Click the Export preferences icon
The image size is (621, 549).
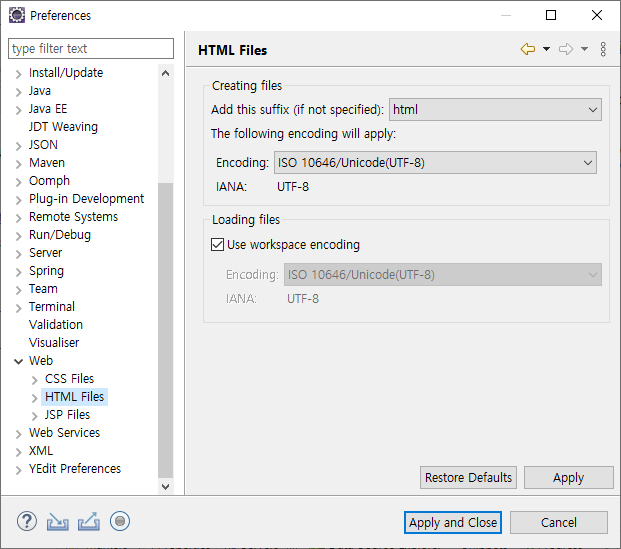point(89,521)
